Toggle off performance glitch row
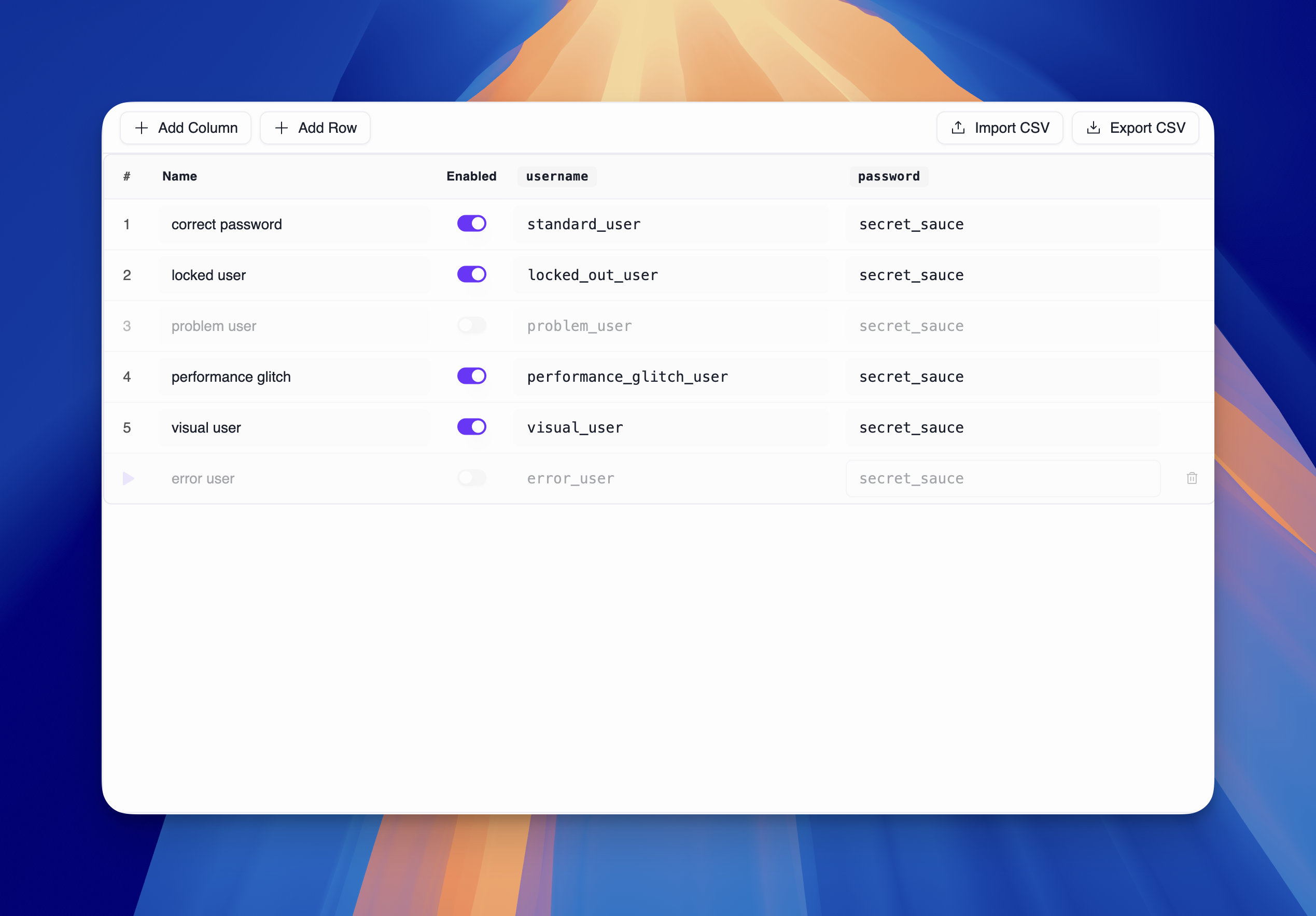The height and width of the screenshot is (916, 1316). click(x=471, y=376)
